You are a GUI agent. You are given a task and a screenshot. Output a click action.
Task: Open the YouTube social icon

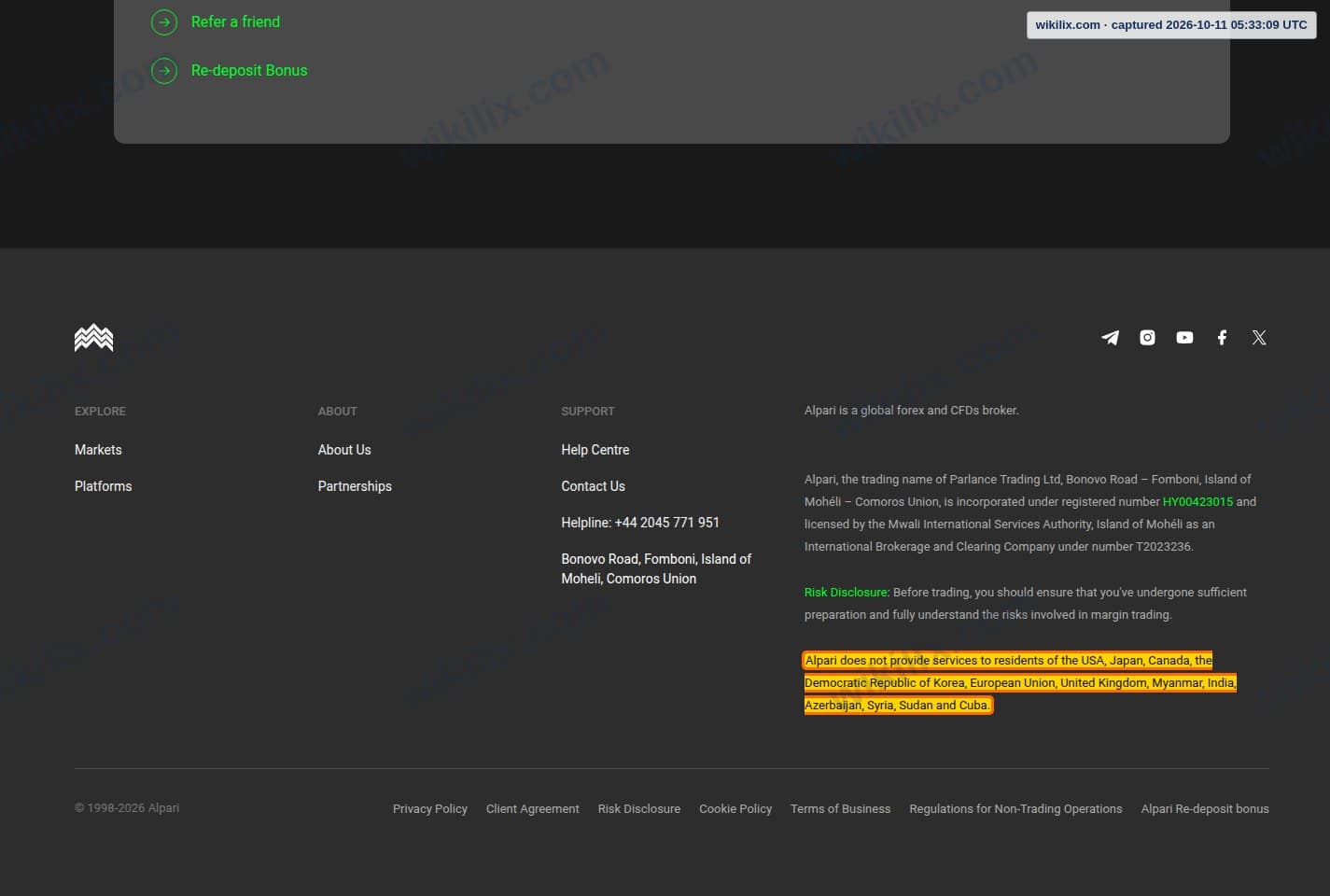click(x=1184, y=338)
